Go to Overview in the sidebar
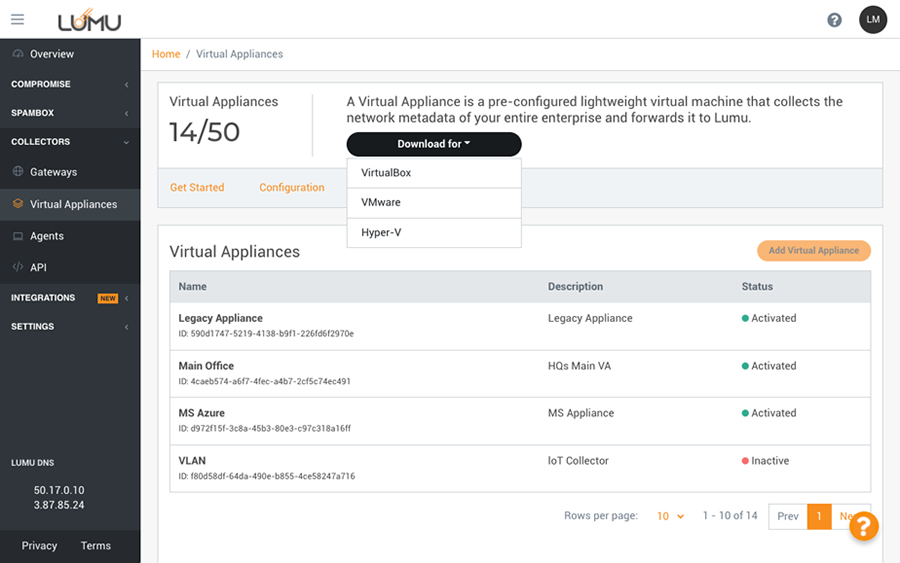The image size is (900, 563). coord(51,54)
